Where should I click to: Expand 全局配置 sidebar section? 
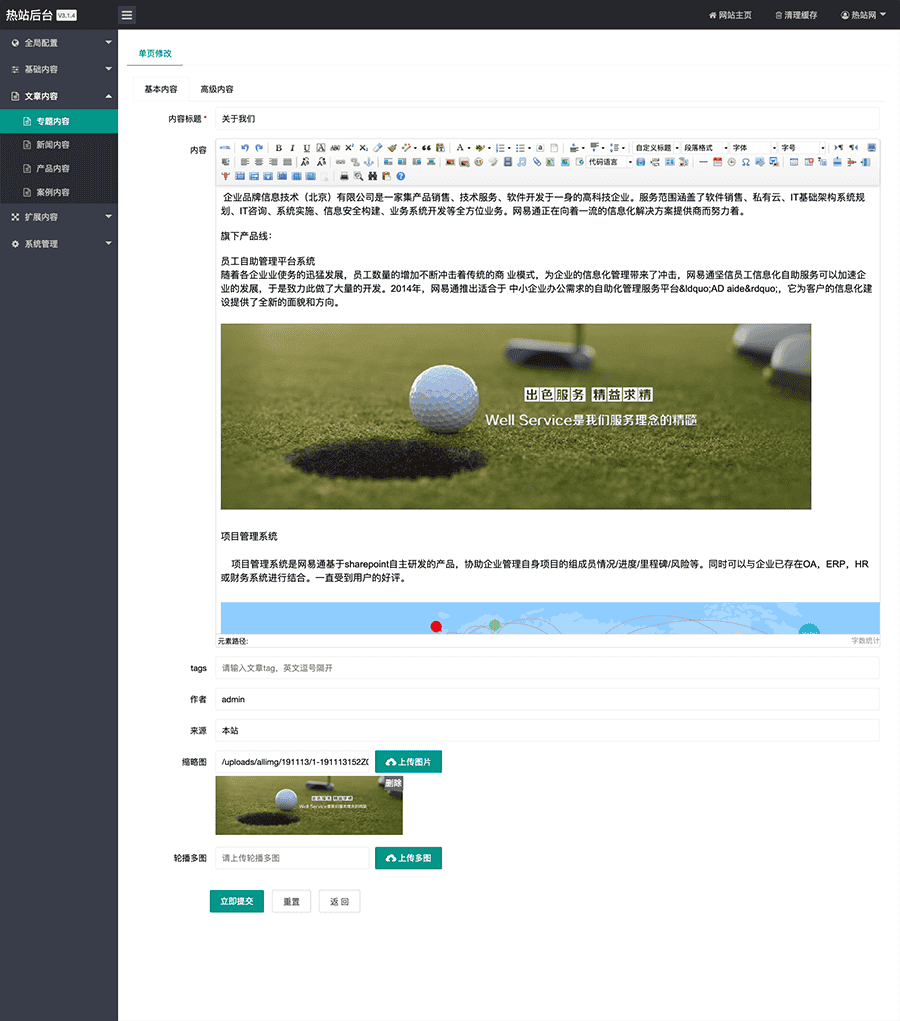59,43
